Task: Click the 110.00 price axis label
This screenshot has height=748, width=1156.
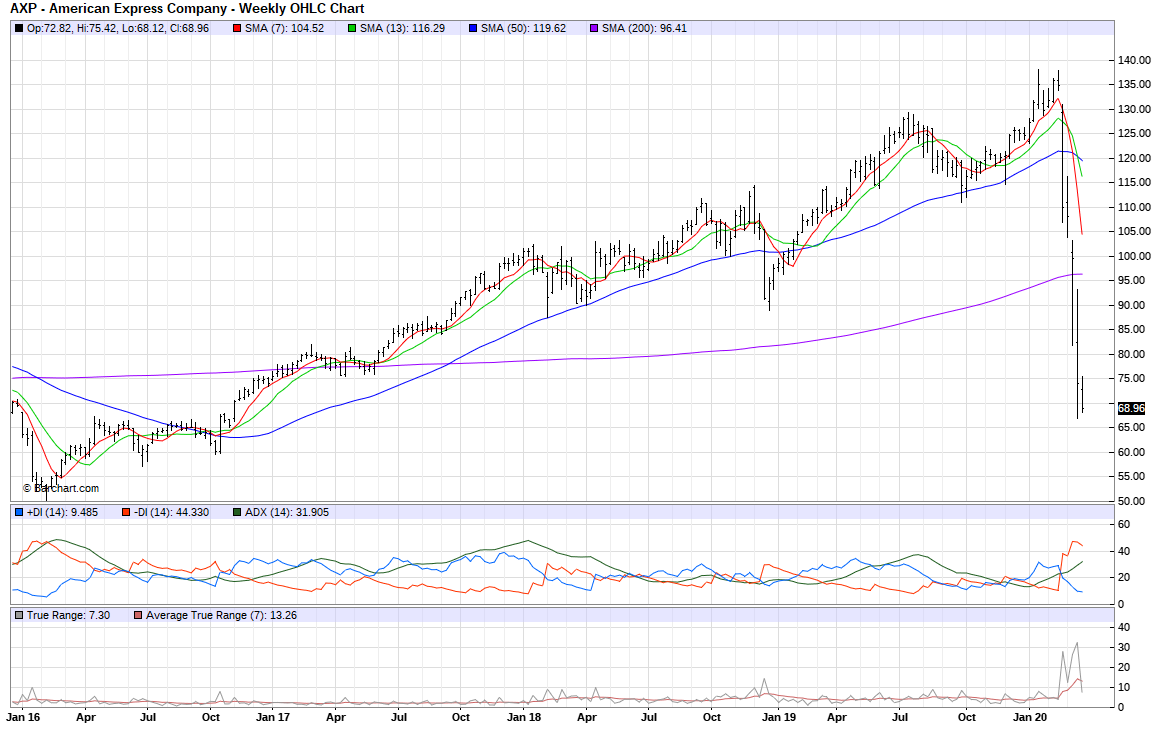Action: click(x=1134, y=207)
